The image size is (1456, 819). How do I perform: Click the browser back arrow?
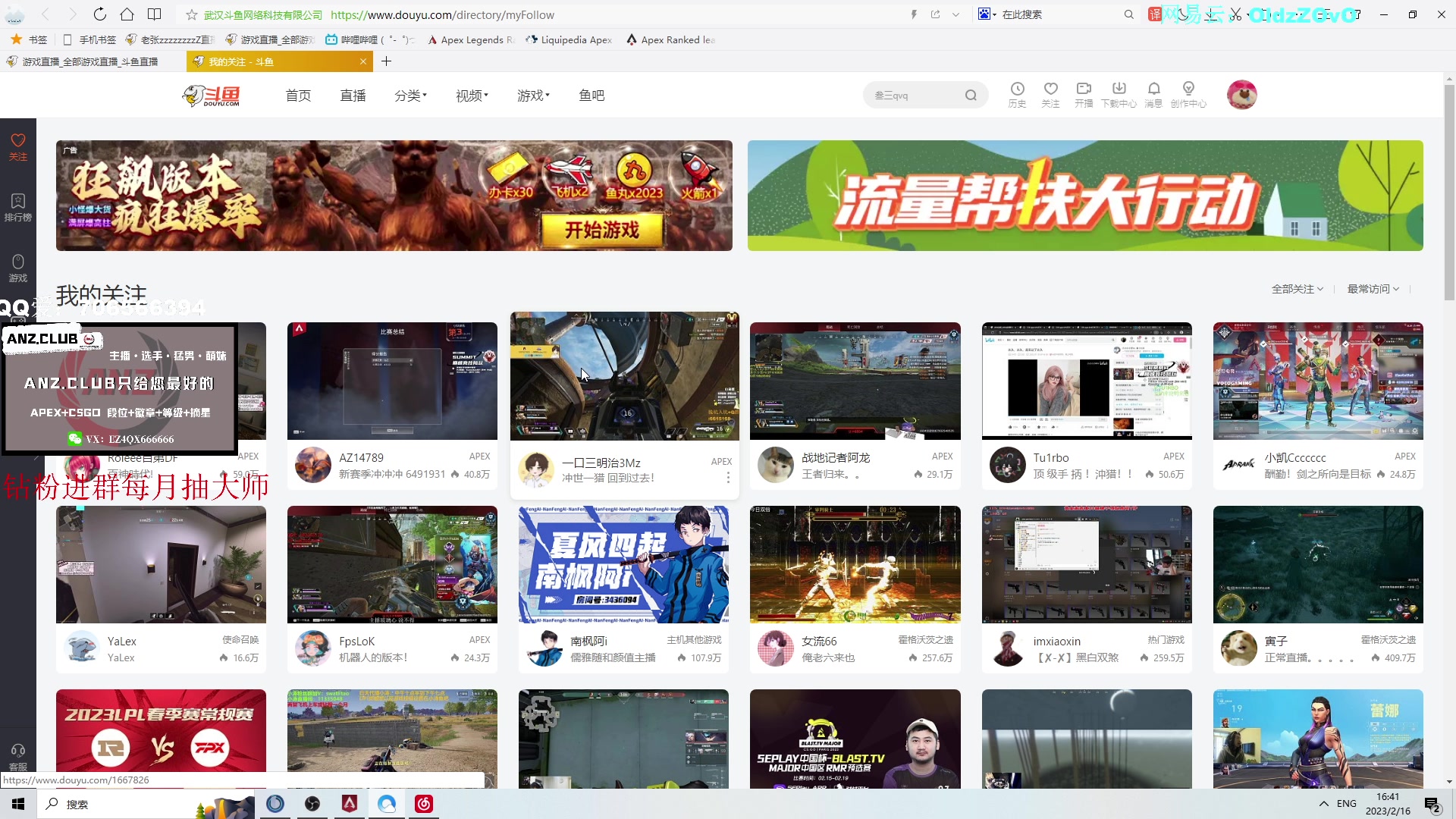point(45,14)
